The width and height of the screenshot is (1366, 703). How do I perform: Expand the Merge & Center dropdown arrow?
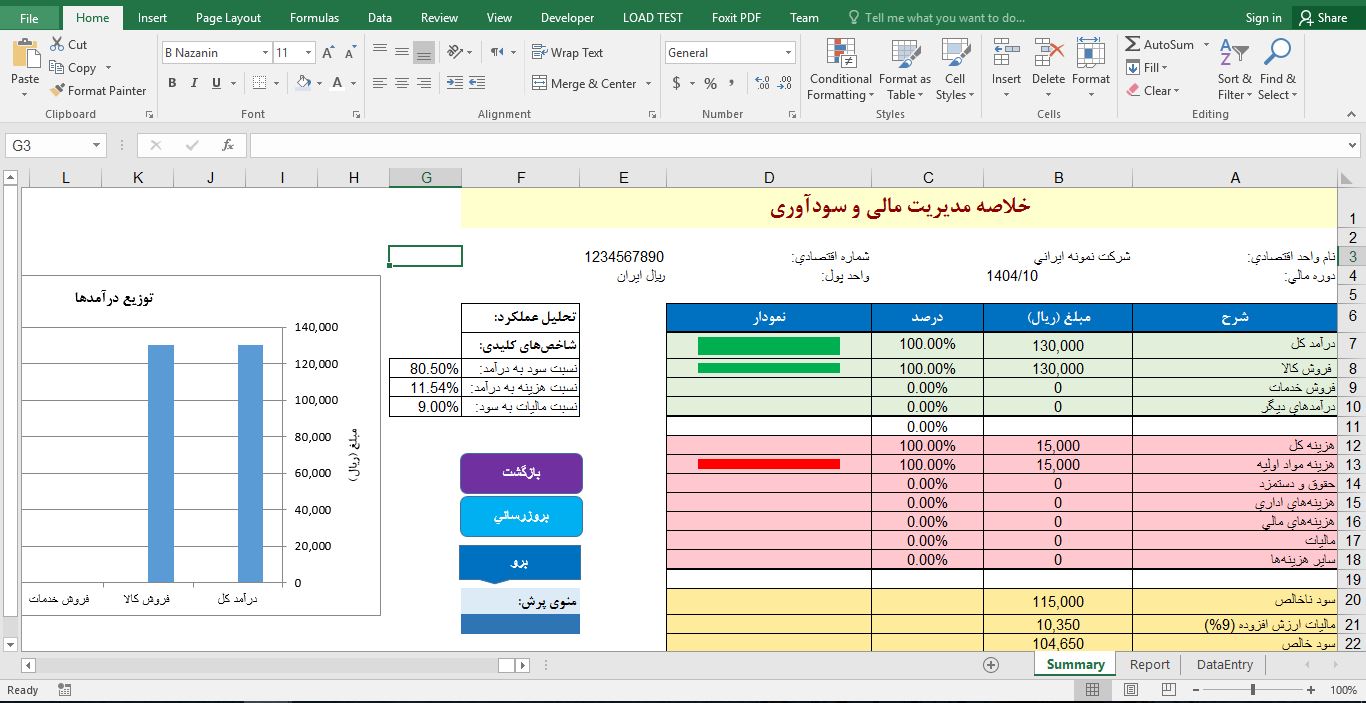coord(648,84)
